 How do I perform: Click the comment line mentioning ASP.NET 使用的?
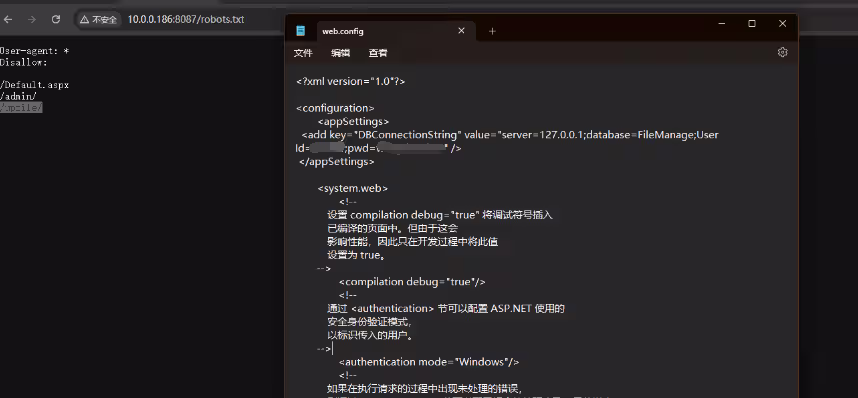click(x=446, y=309)
